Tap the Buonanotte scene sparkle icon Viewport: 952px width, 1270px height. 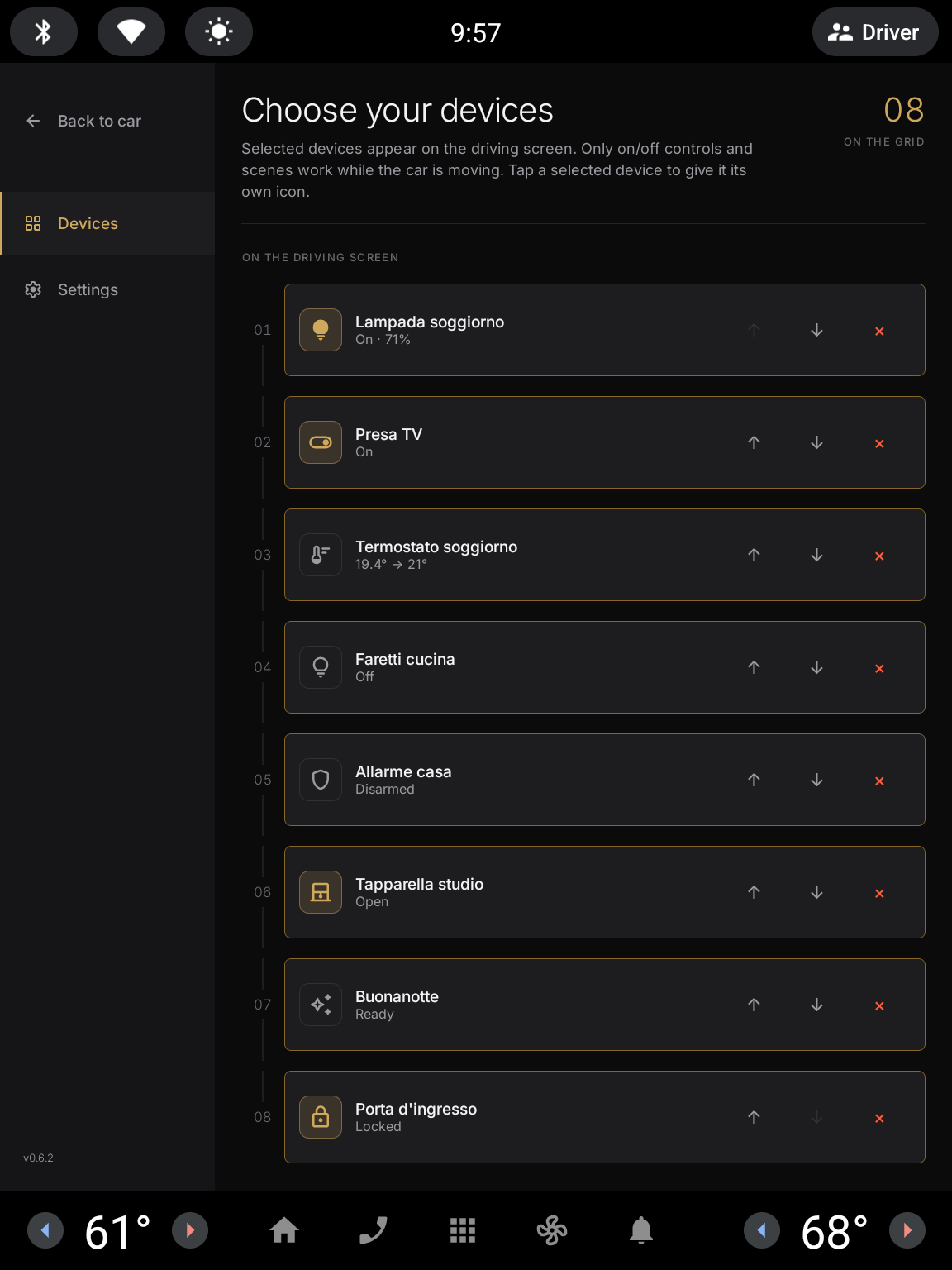tap(321, 1005)
